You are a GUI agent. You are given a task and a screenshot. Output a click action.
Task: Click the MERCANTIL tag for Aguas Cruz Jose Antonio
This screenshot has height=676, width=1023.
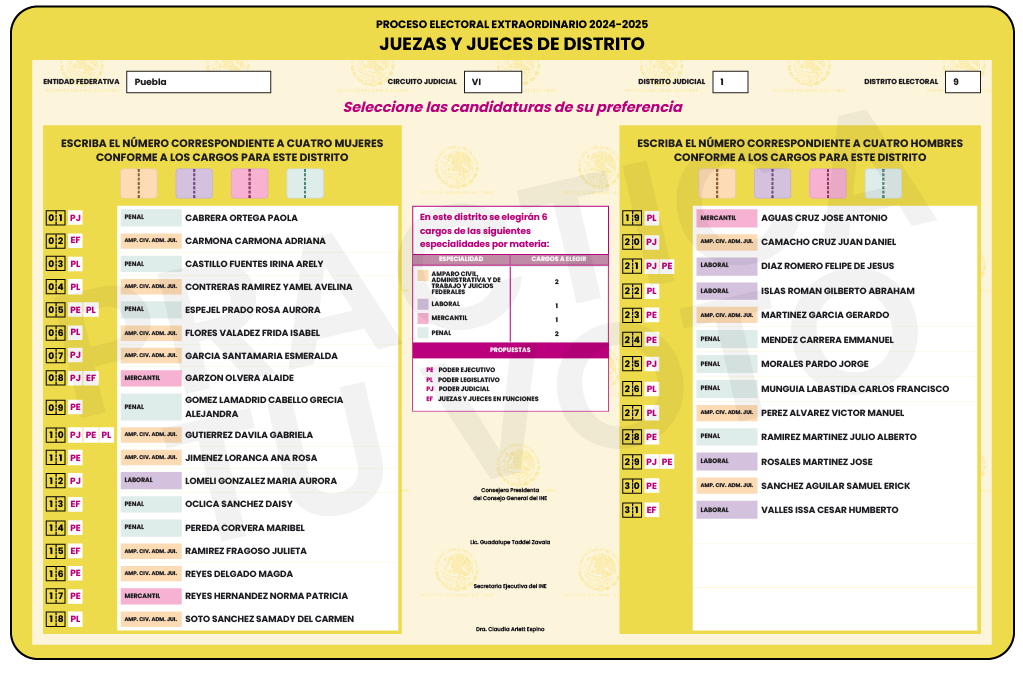pos(727,218)
